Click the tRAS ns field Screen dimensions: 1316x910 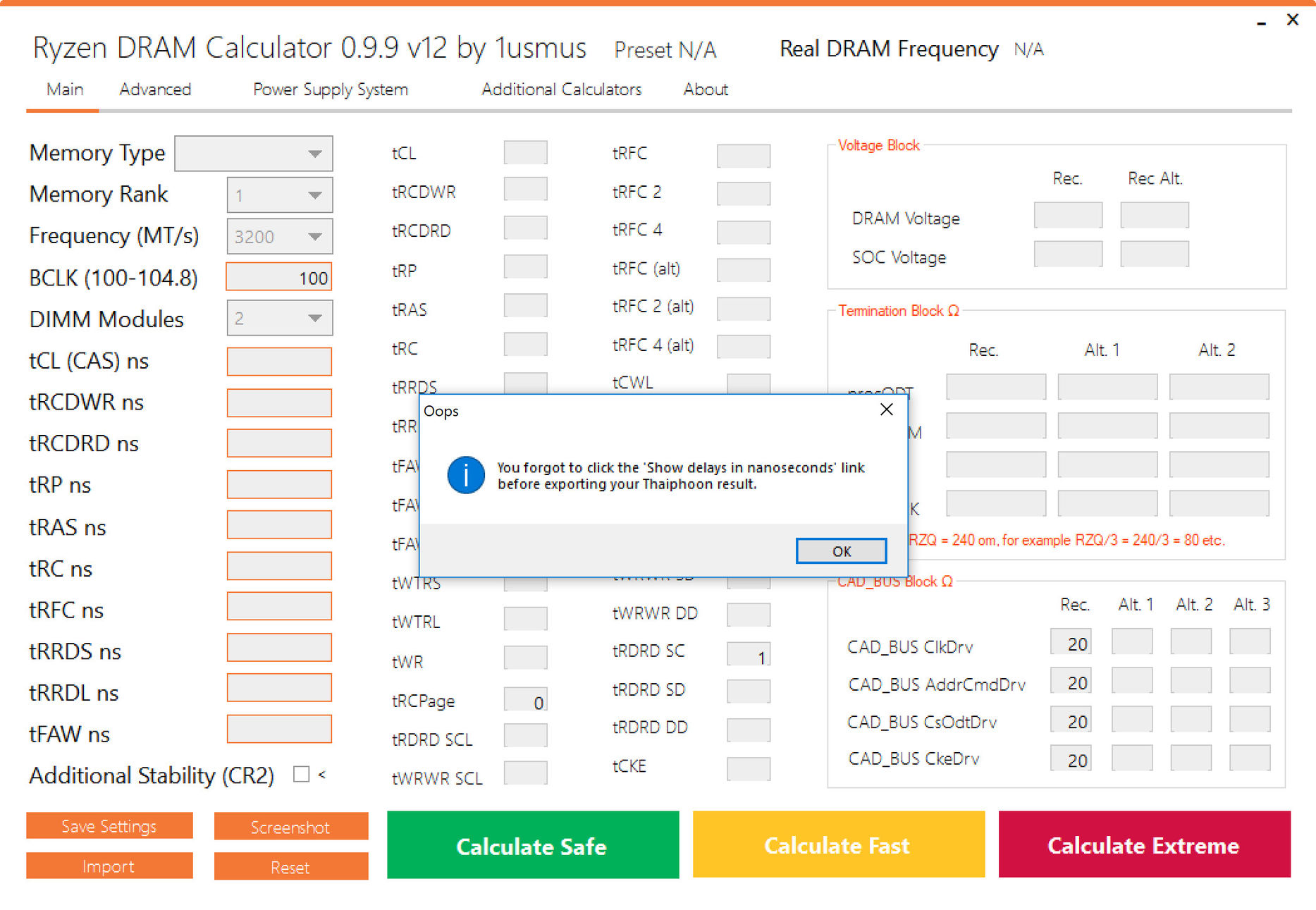point(279,525)
